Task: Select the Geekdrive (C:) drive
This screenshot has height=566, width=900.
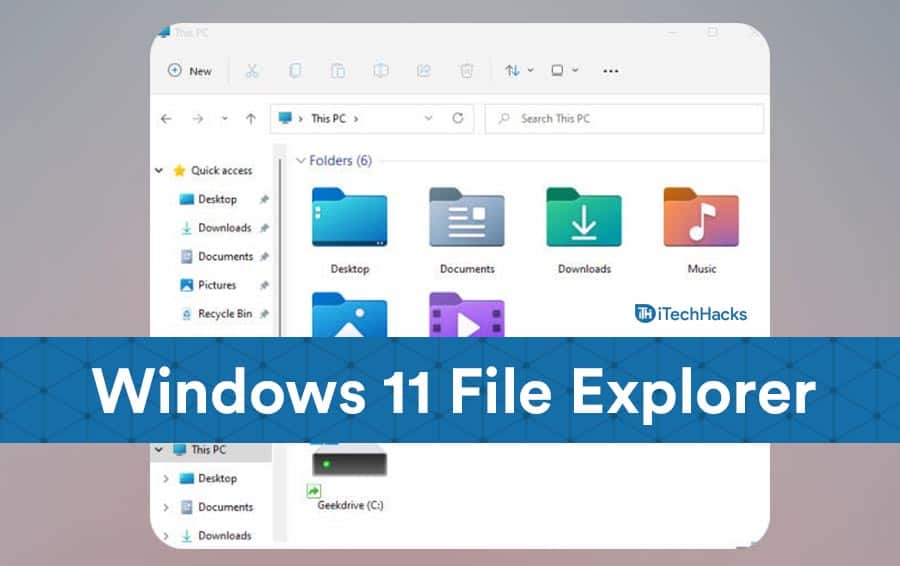Action: 350,476
